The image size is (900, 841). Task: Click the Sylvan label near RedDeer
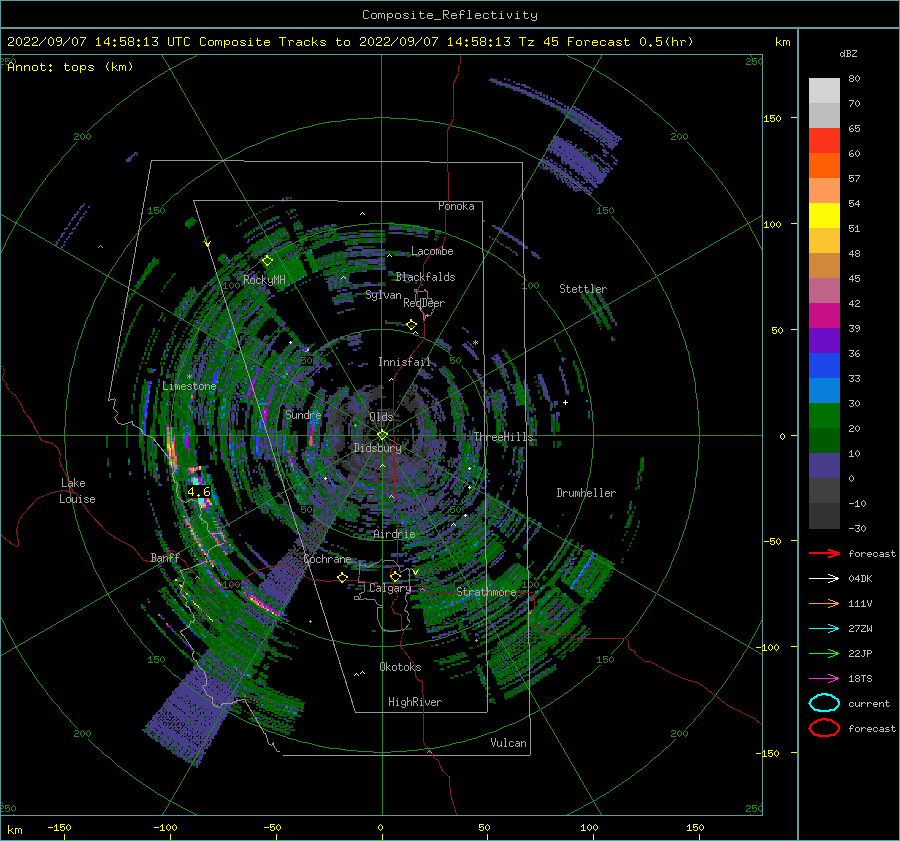383,295
